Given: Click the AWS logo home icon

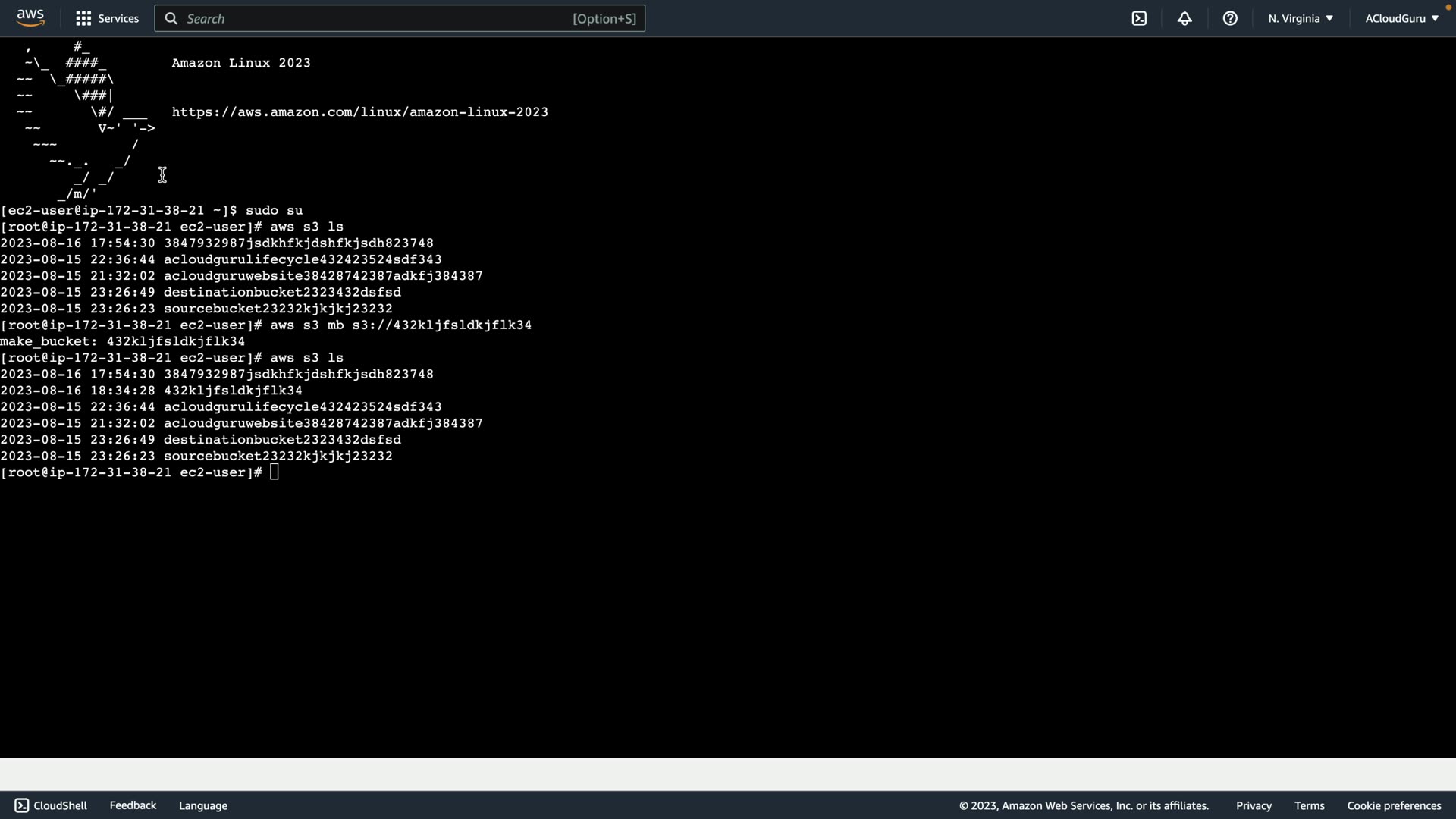Looking at the screenshot, I should (30, 17).
